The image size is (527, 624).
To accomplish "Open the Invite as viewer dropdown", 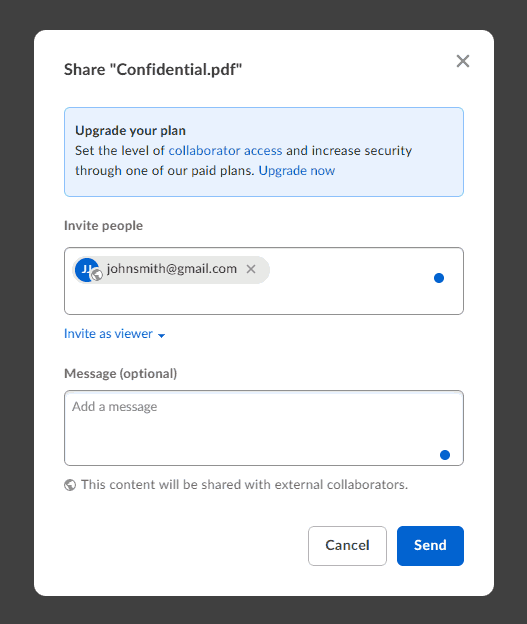I will tap(115, 333).
